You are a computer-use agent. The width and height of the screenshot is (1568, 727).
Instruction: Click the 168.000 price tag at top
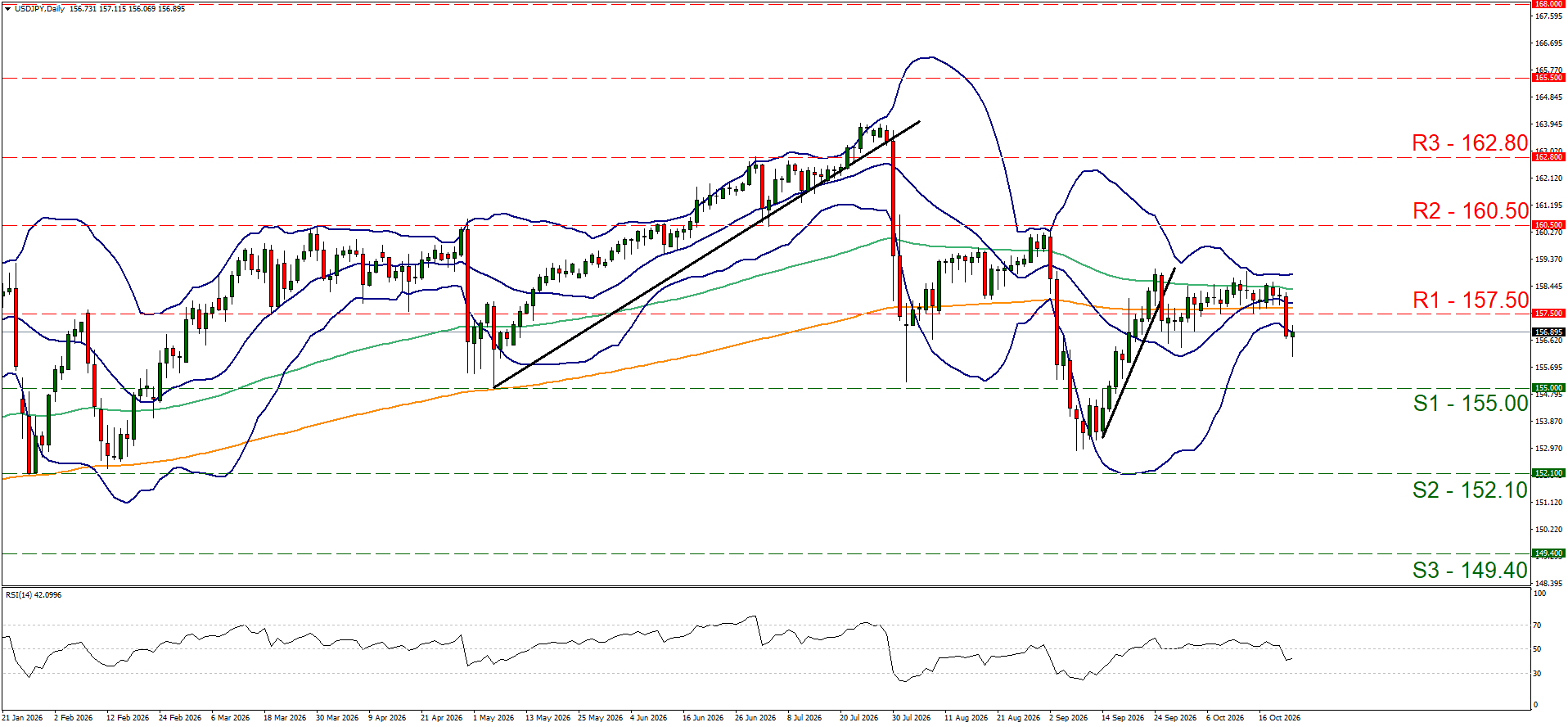click(1548, 4)
